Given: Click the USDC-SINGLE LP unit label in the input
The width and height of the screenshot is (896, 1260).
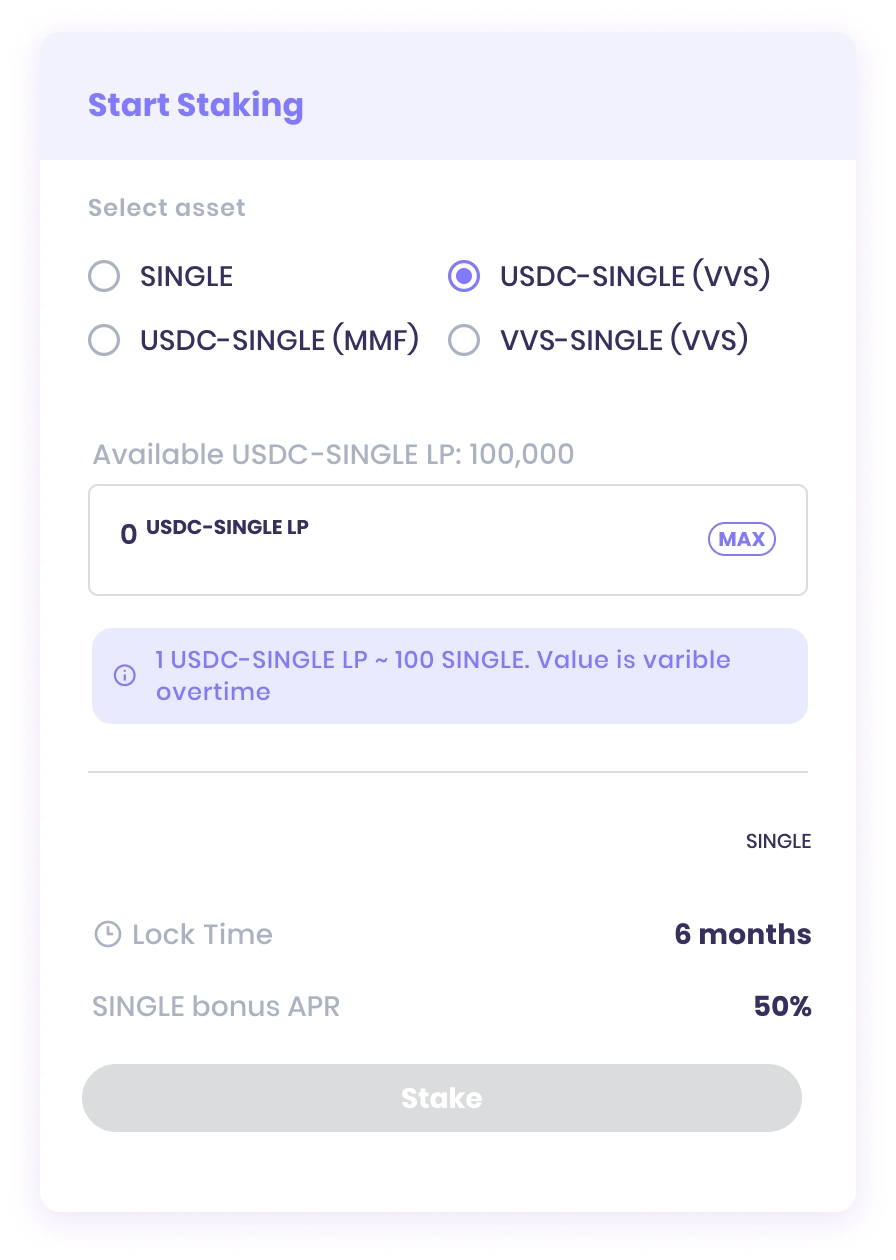Looking at the screenshot, I should (227, 528).
